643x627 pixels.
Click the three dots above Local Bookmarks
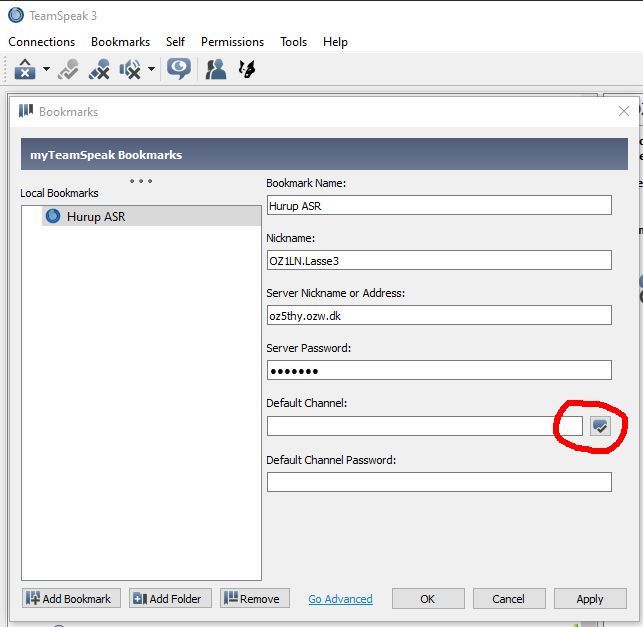tap(141, 181)
